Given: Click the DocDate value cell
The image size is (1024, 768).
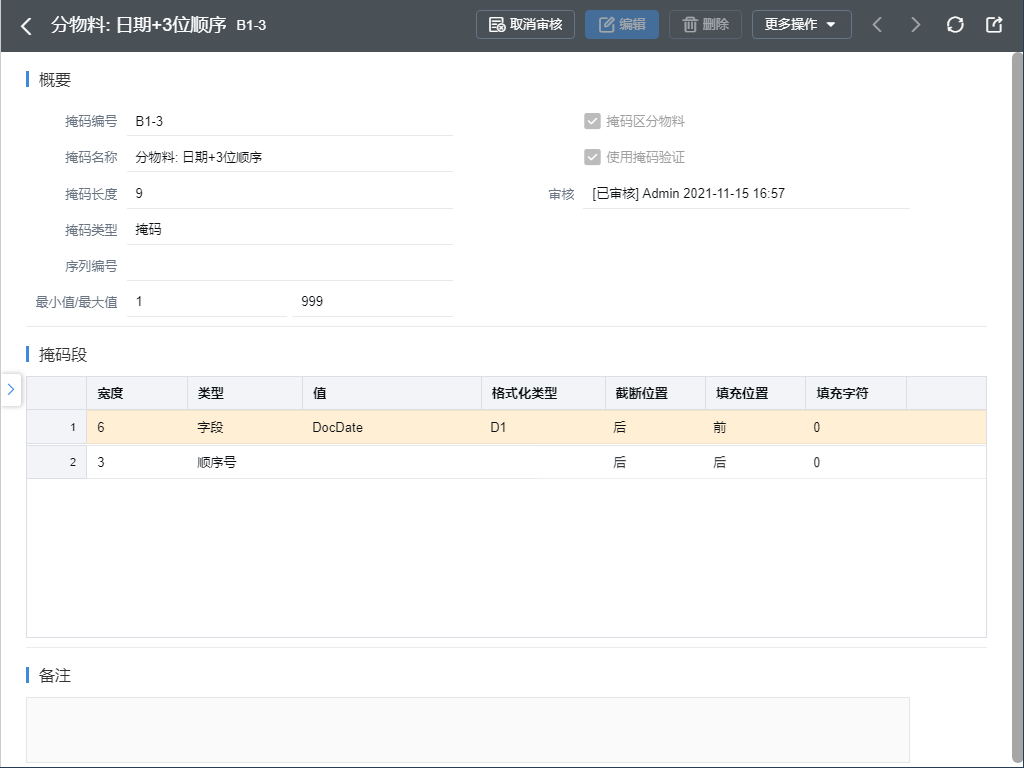Looking at the screenshot, I should tap(392, 427).
